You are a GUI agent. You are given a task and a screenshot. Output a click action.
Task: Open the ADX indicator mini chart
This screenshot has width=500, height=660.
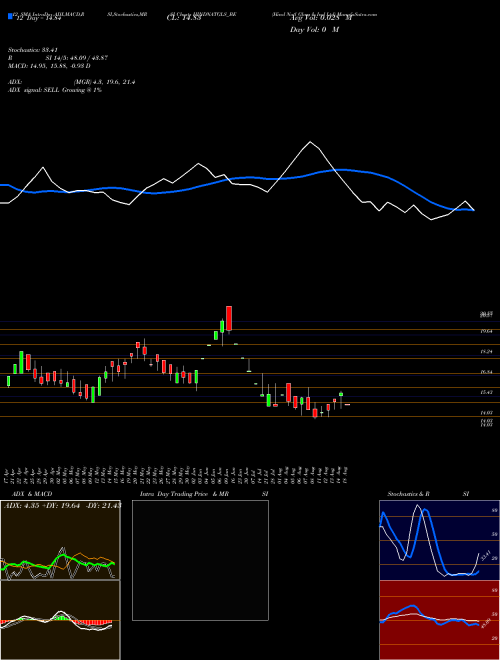click(60, 540)
